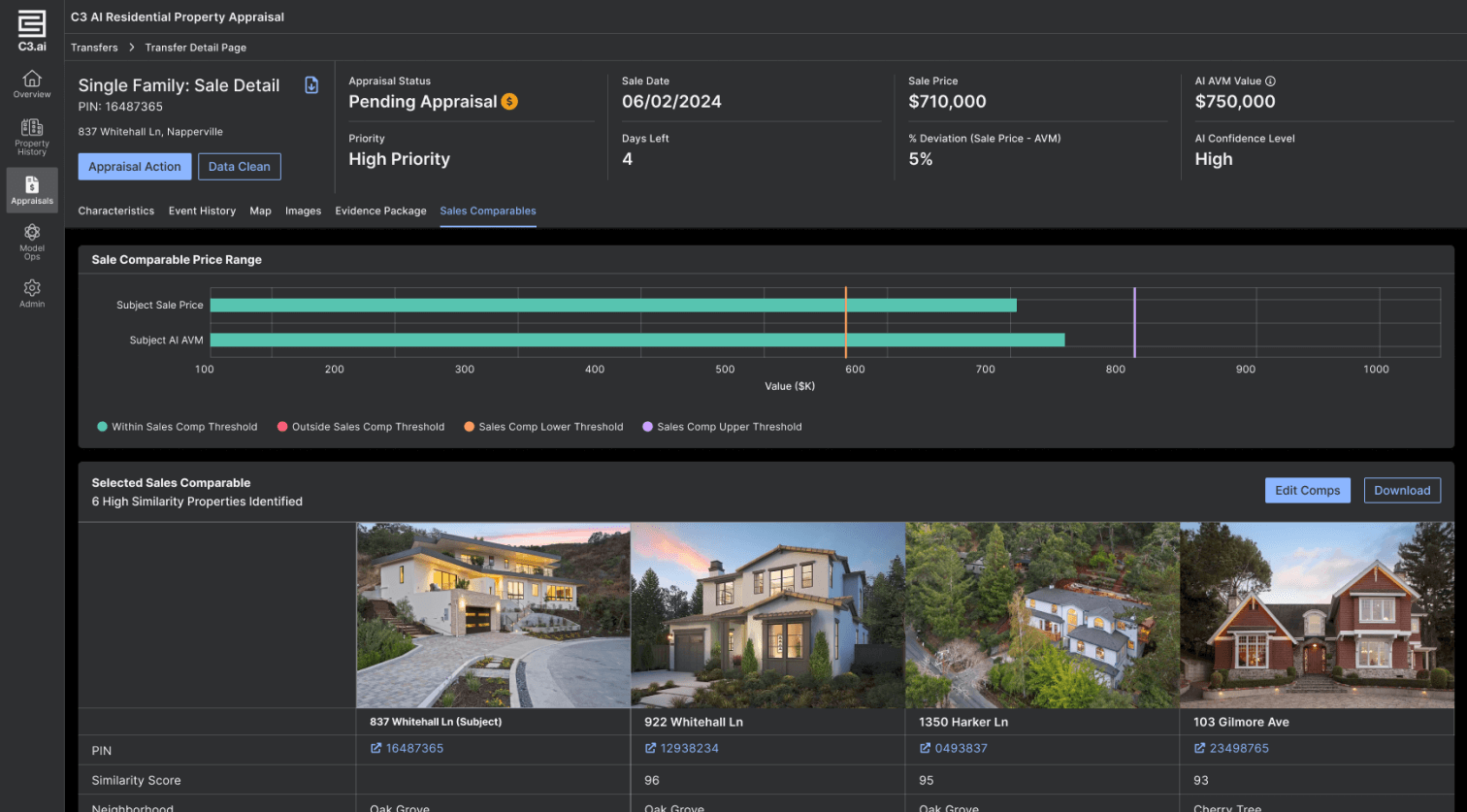Screen dimensions: 1467x812
Task: Open the 922 Whitehall Ln photo
Action: pyautogui.click(x=767, y=615)
